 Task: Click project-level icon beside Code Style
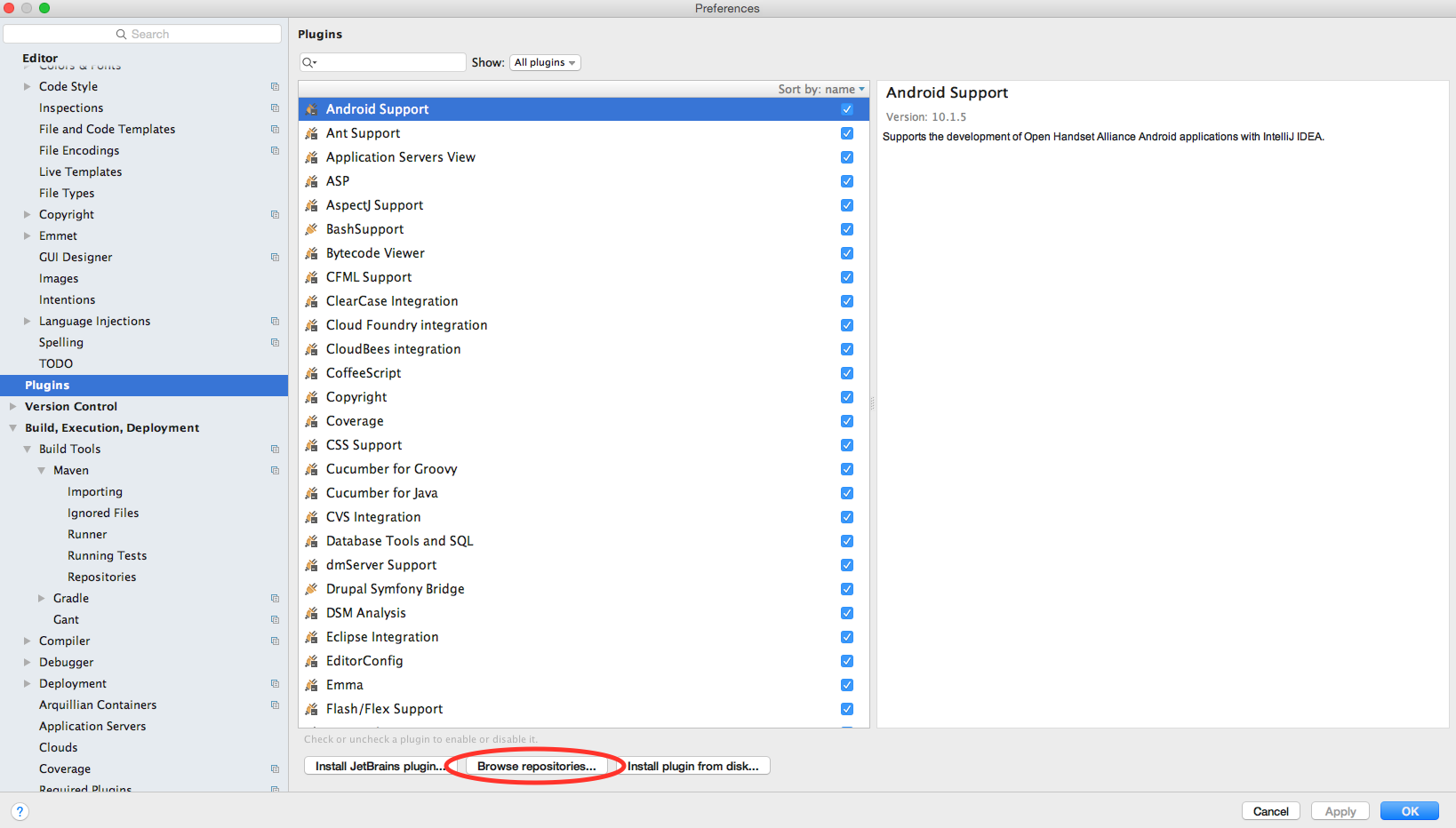coord(276,86)
